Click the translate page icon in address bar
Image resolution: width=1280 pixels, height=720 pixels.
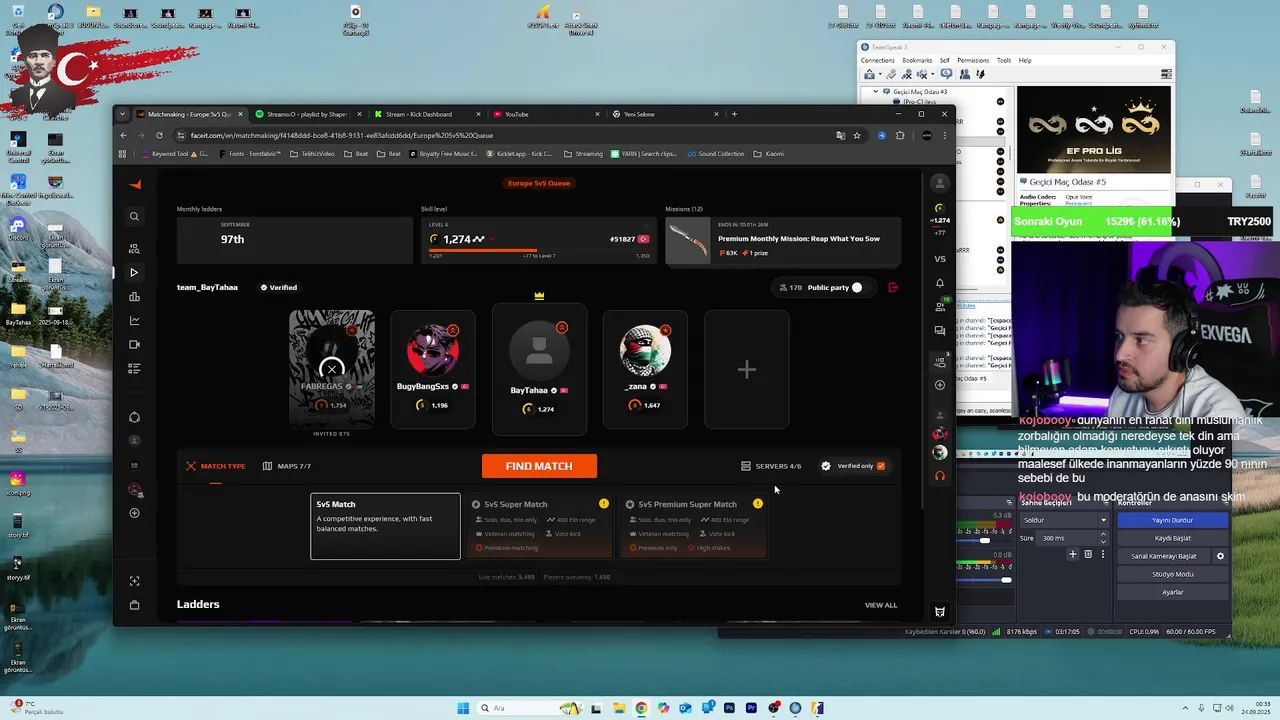click(x=840, y=135)
